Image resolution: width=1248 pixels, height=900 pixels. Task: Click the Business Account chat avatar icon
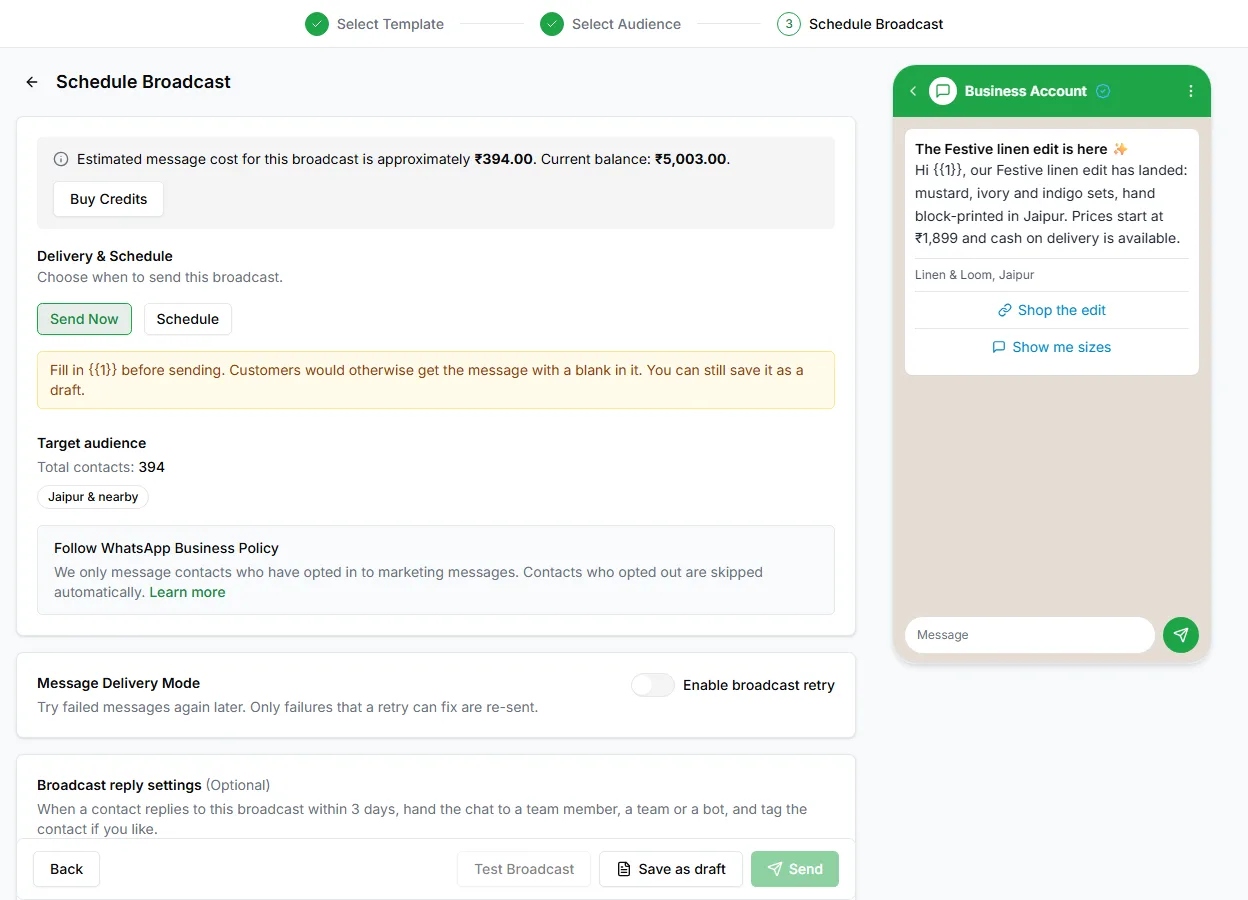(x=943, y=91)
